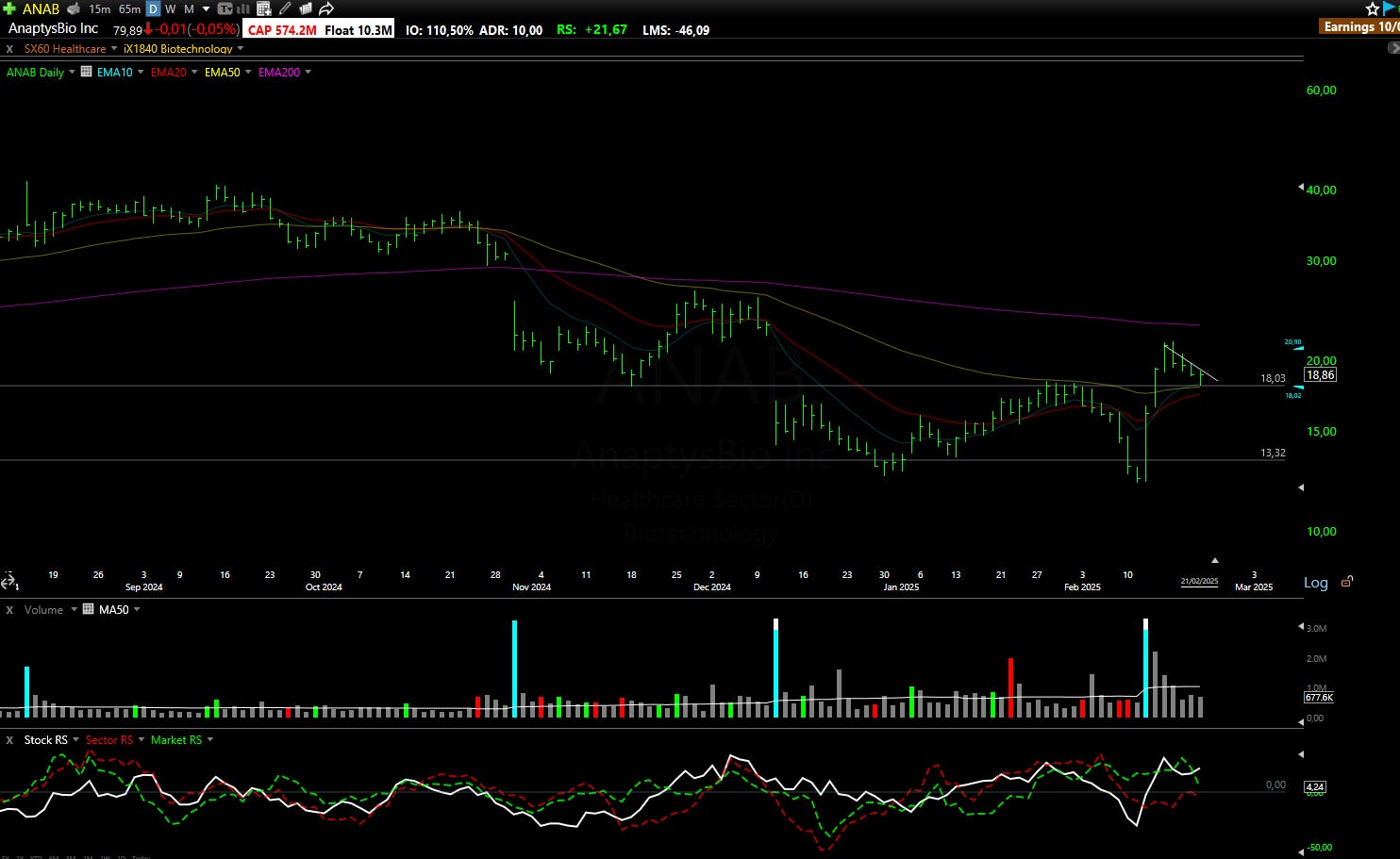Click the ANAB ticker symbol field
This screenshot has width=1400, height=859.
point(41,8)
